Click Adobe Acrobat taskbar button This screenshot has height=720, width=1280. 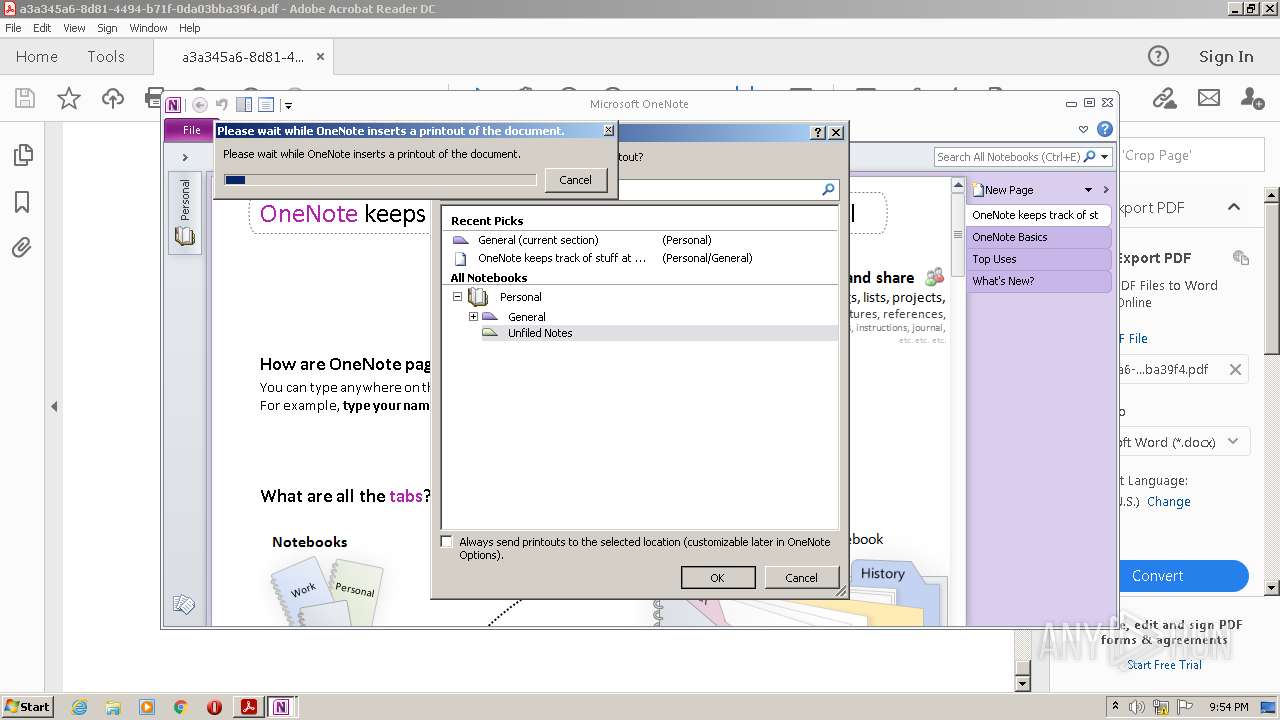249,707
